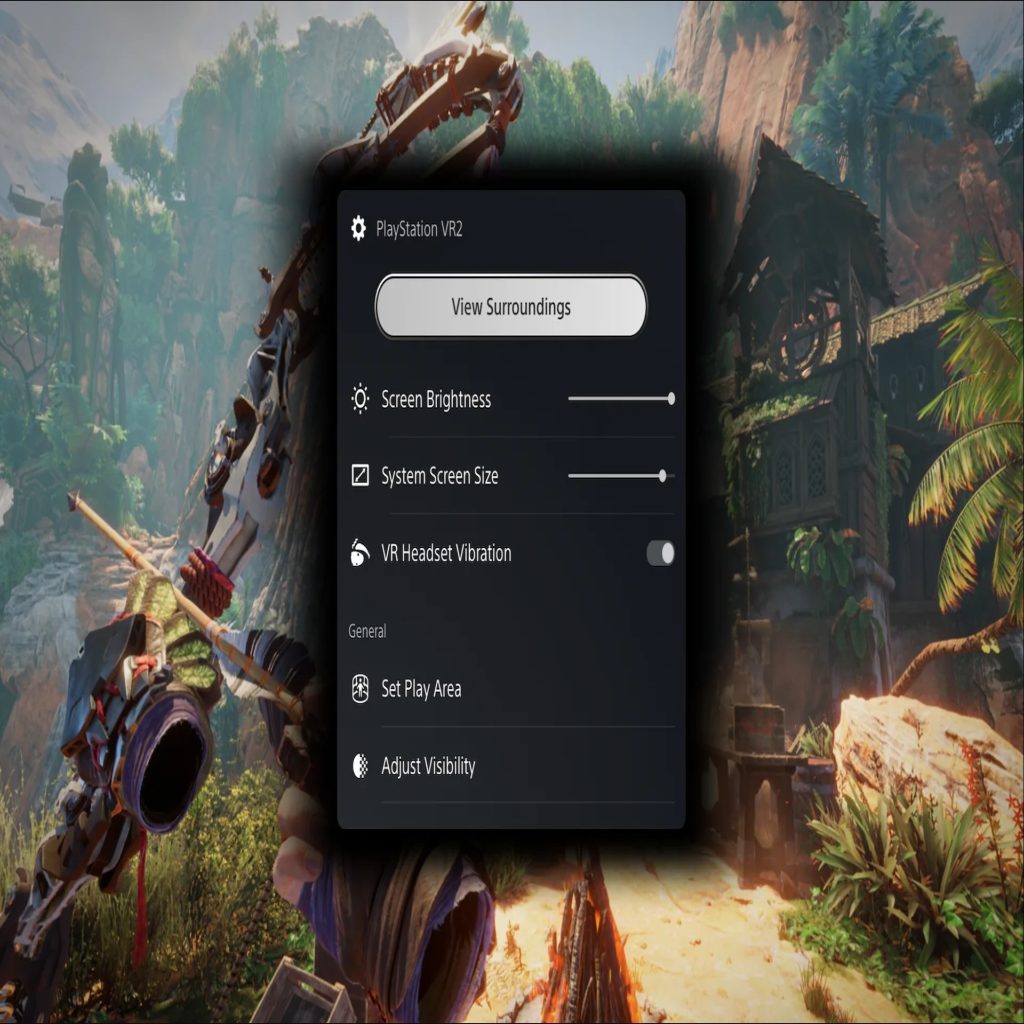Click the Set Play Area icon

[360, 689]
